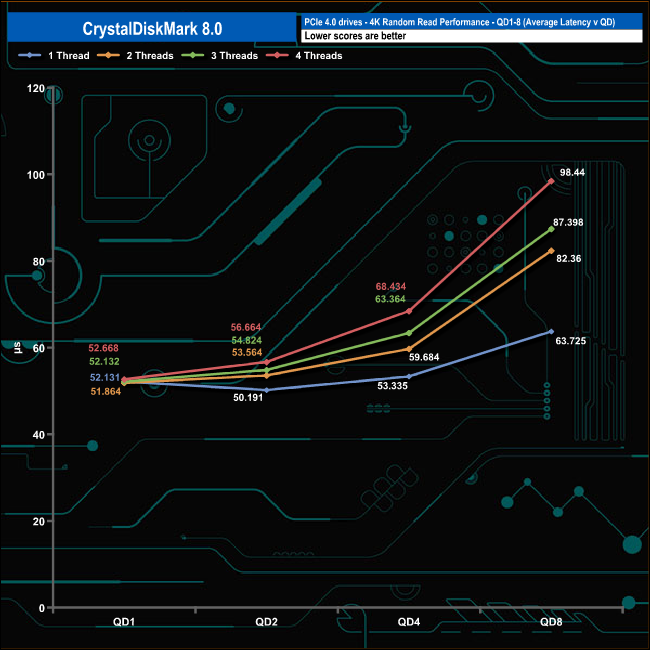Click the 80 y-axis tick label

[x=39, y=262]
